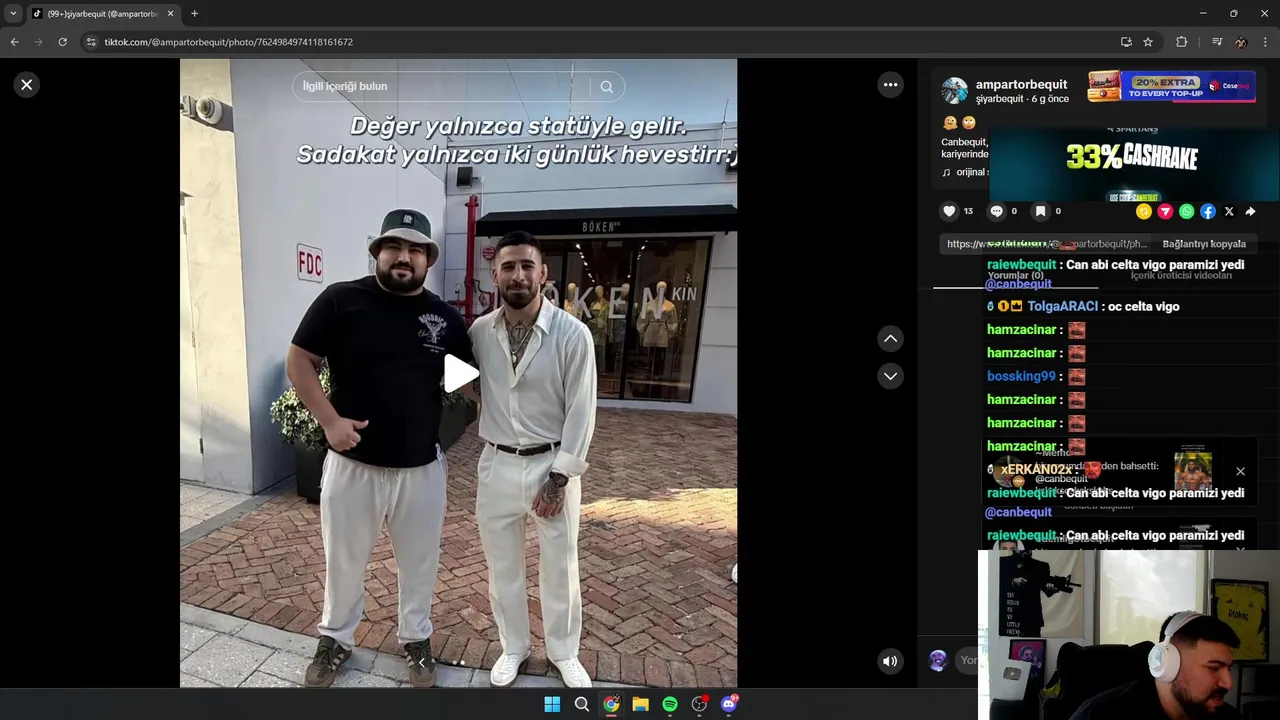Click the 'bossking99' chat username
The width and height of the screenshot is (1280, 720).
(1021, 377)
